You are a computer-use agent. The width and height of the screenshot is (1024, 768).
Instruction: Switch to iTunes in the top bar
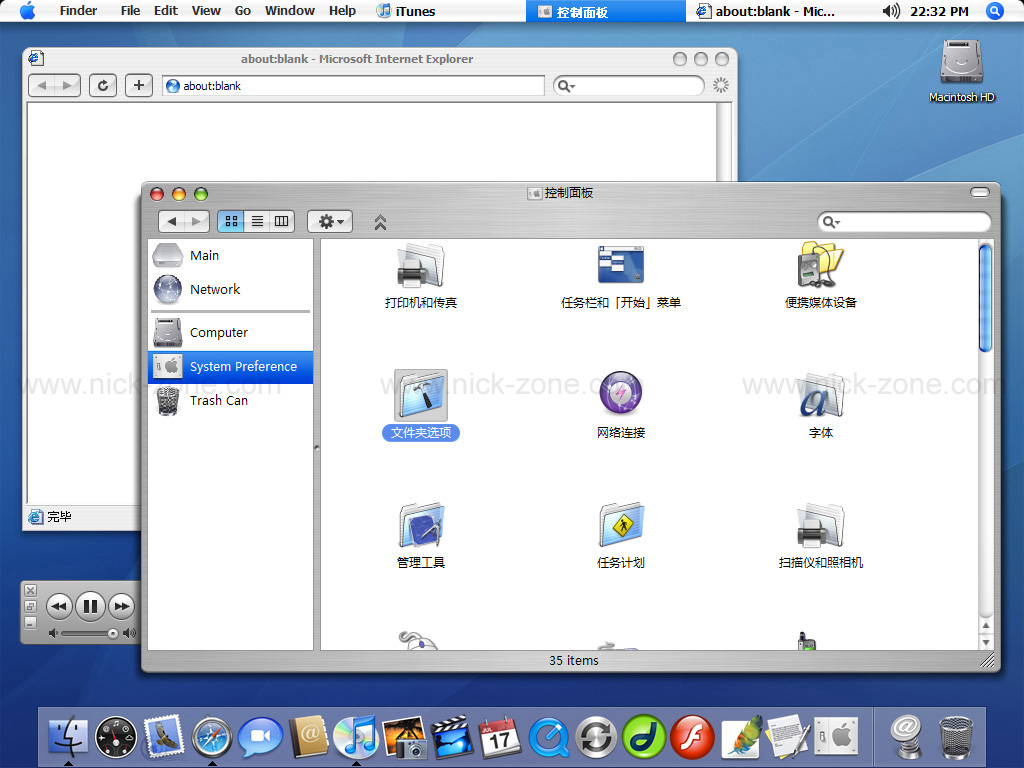click(x=406, y=11)
